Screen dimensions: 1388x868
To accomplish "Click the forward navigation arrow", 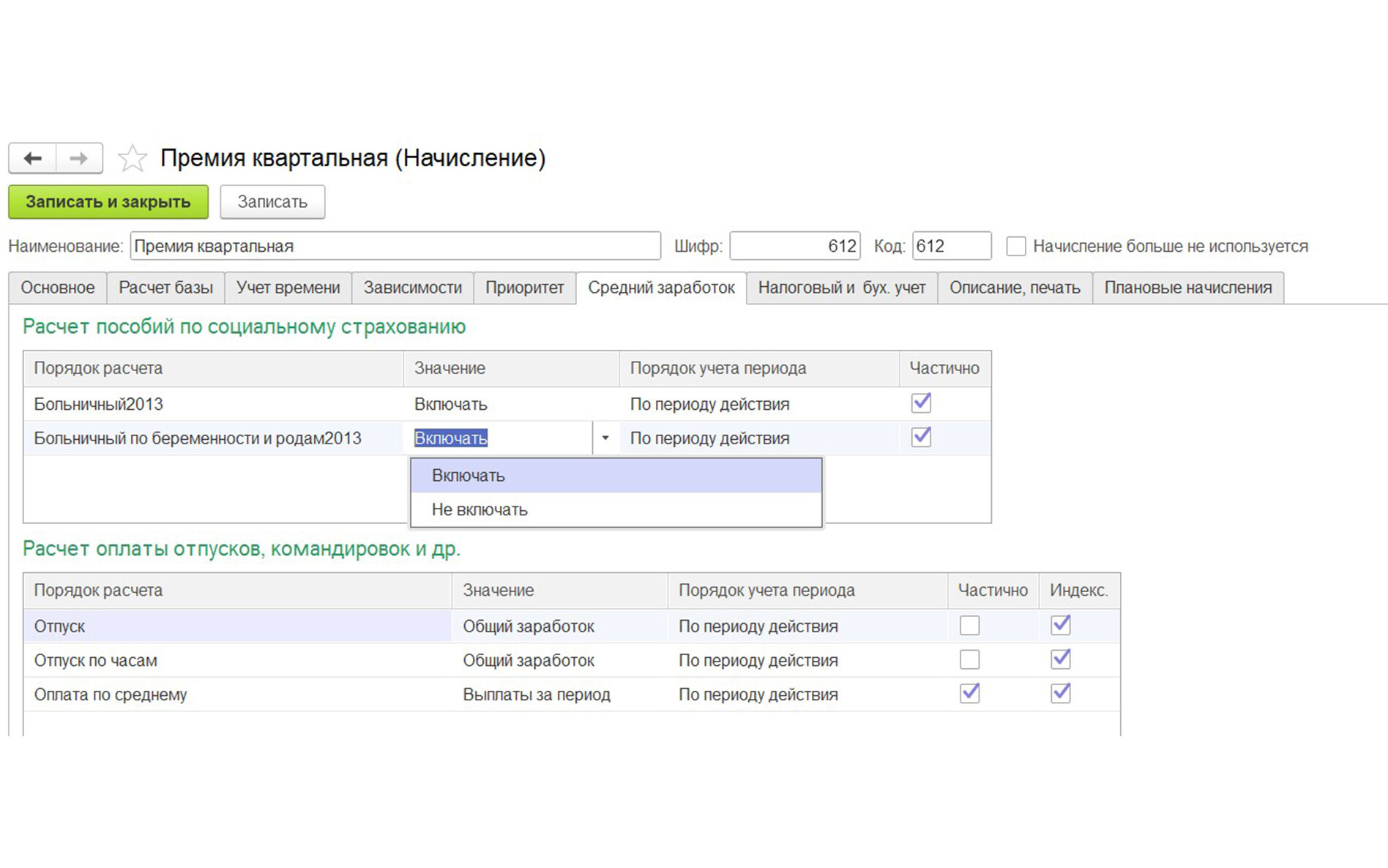I will pos(78,158).
